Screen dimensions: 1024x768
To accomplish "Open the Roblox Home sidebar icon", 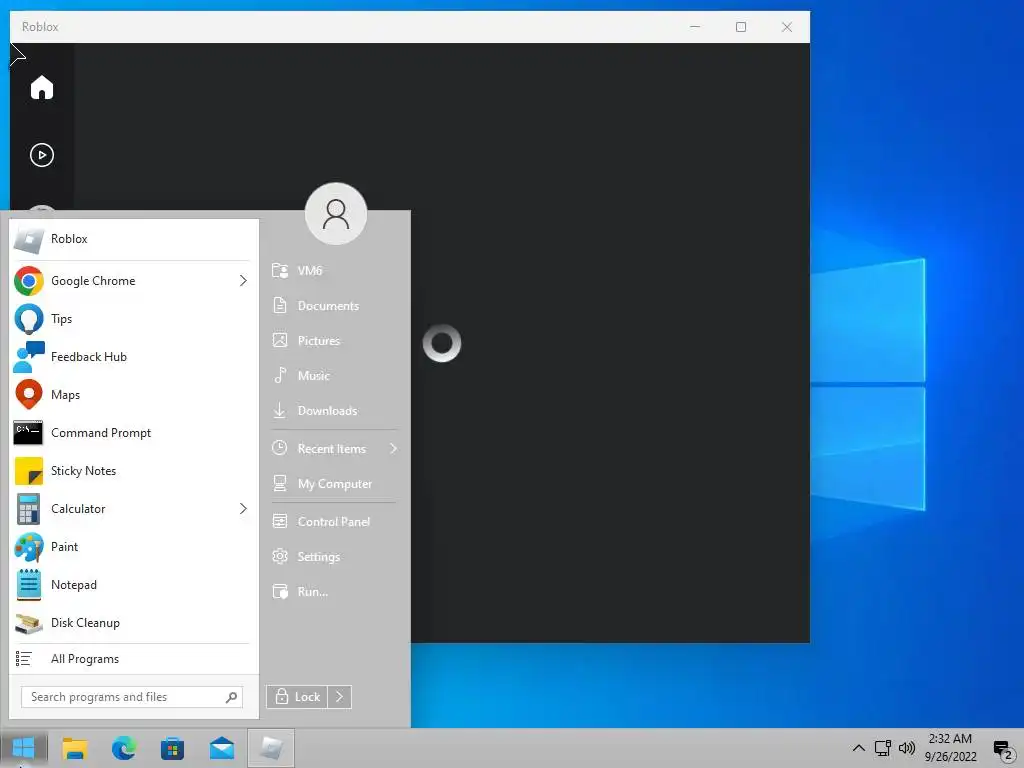I will [42, 87].
